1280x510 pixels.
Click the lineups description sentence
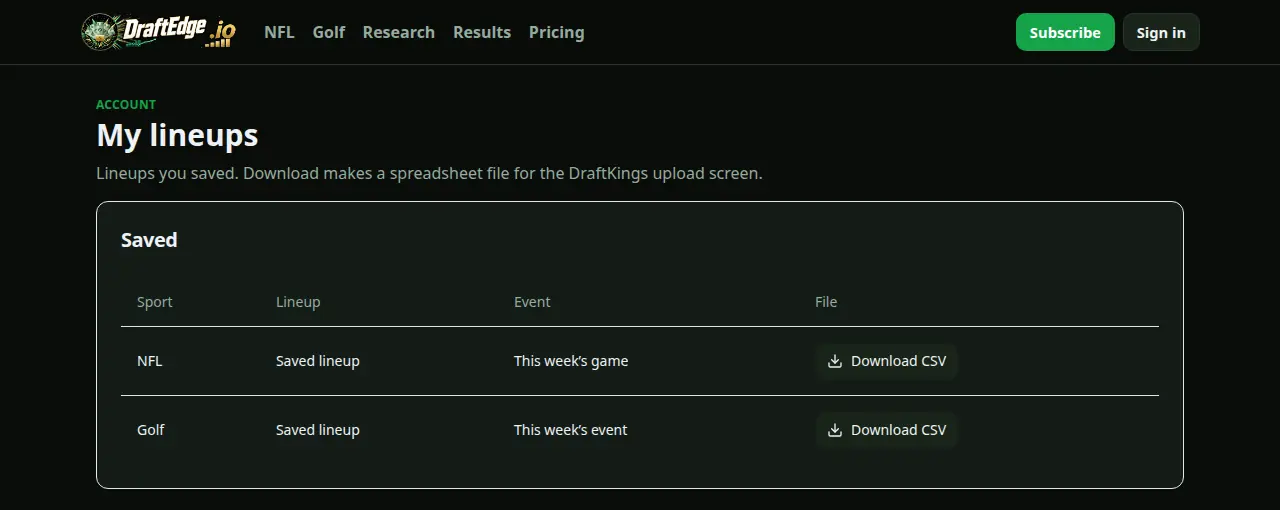[x=429, y=173]
